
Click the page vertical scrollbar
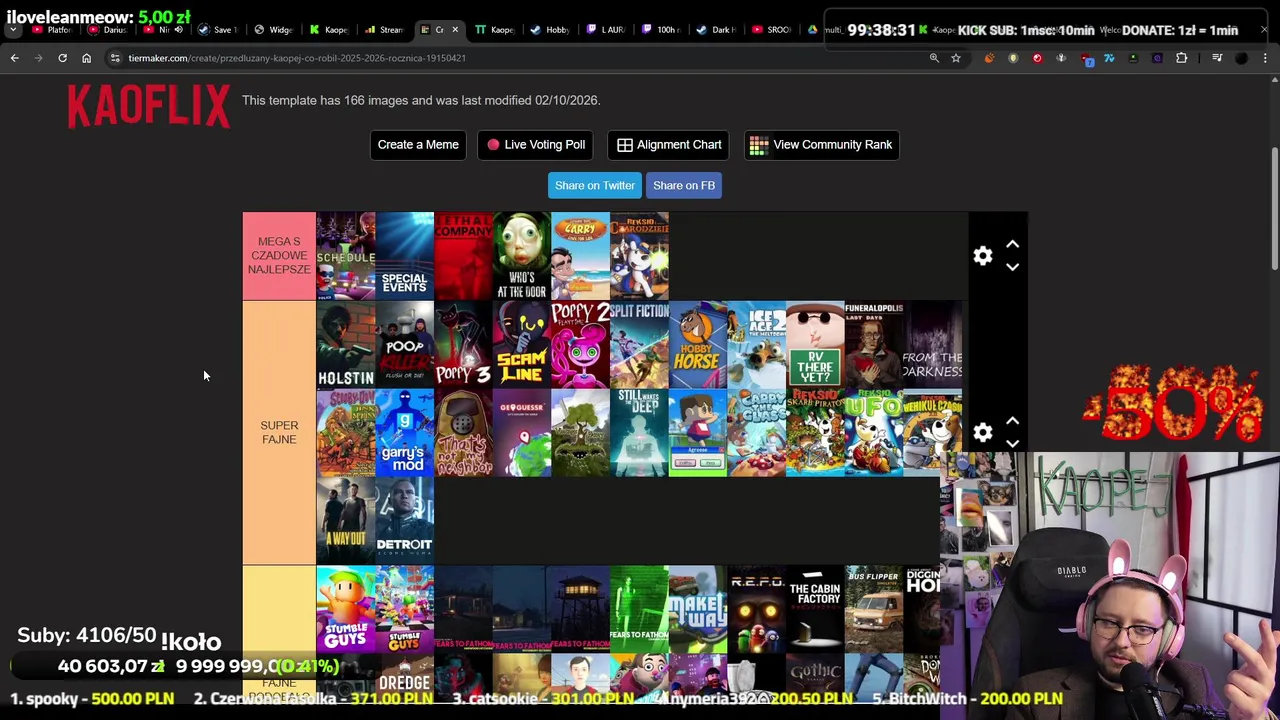click(1275, 208)
